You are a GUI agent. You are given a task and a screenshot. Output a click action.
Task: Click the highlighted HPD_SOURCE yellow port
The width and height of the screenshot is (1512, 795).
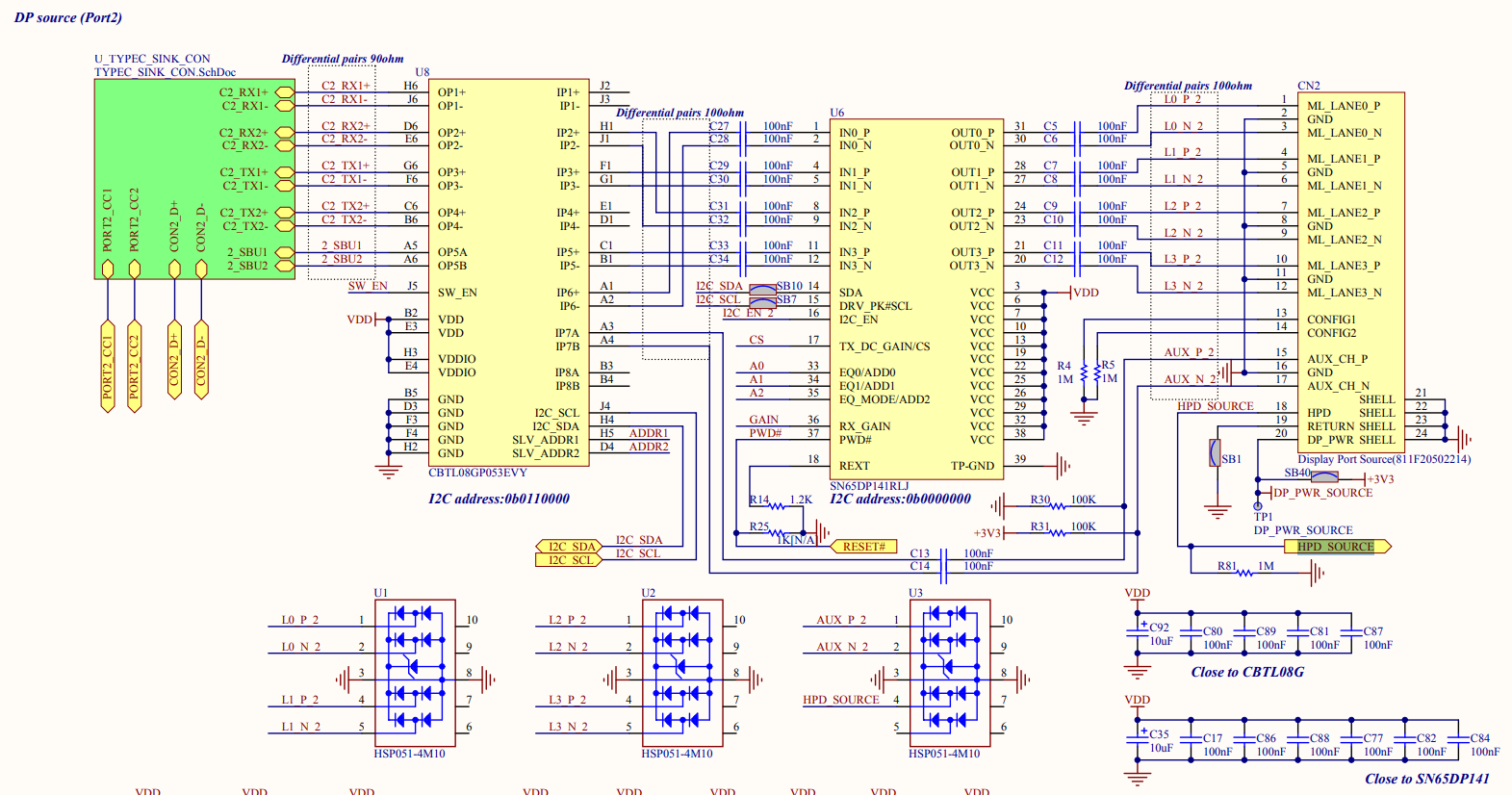coord(1338,547)
